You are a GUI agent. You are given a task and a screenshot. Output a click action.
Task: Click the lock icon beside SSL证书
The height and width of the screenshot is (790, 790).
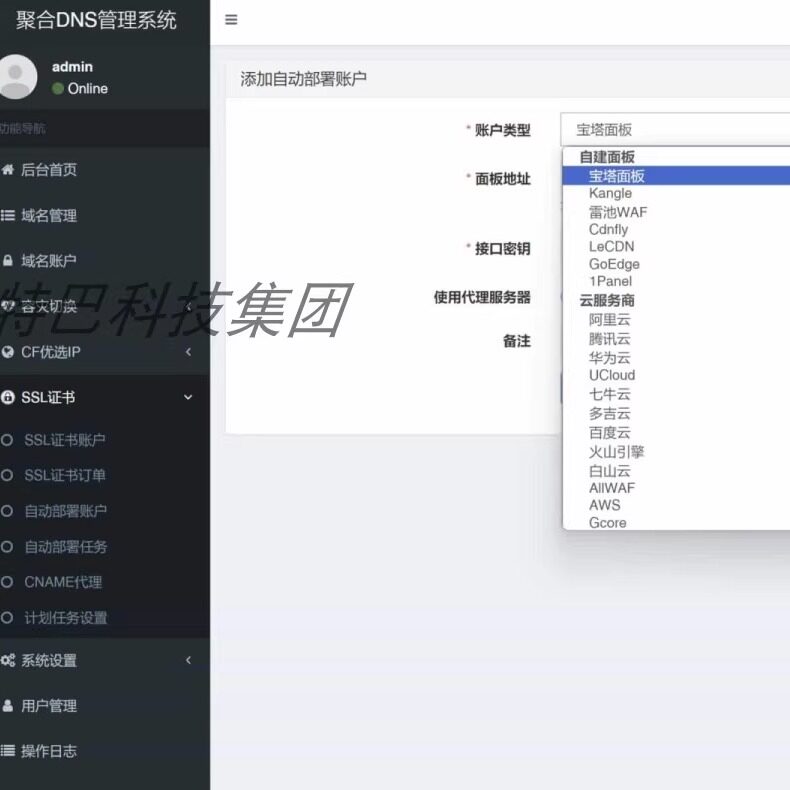(8, 398)
